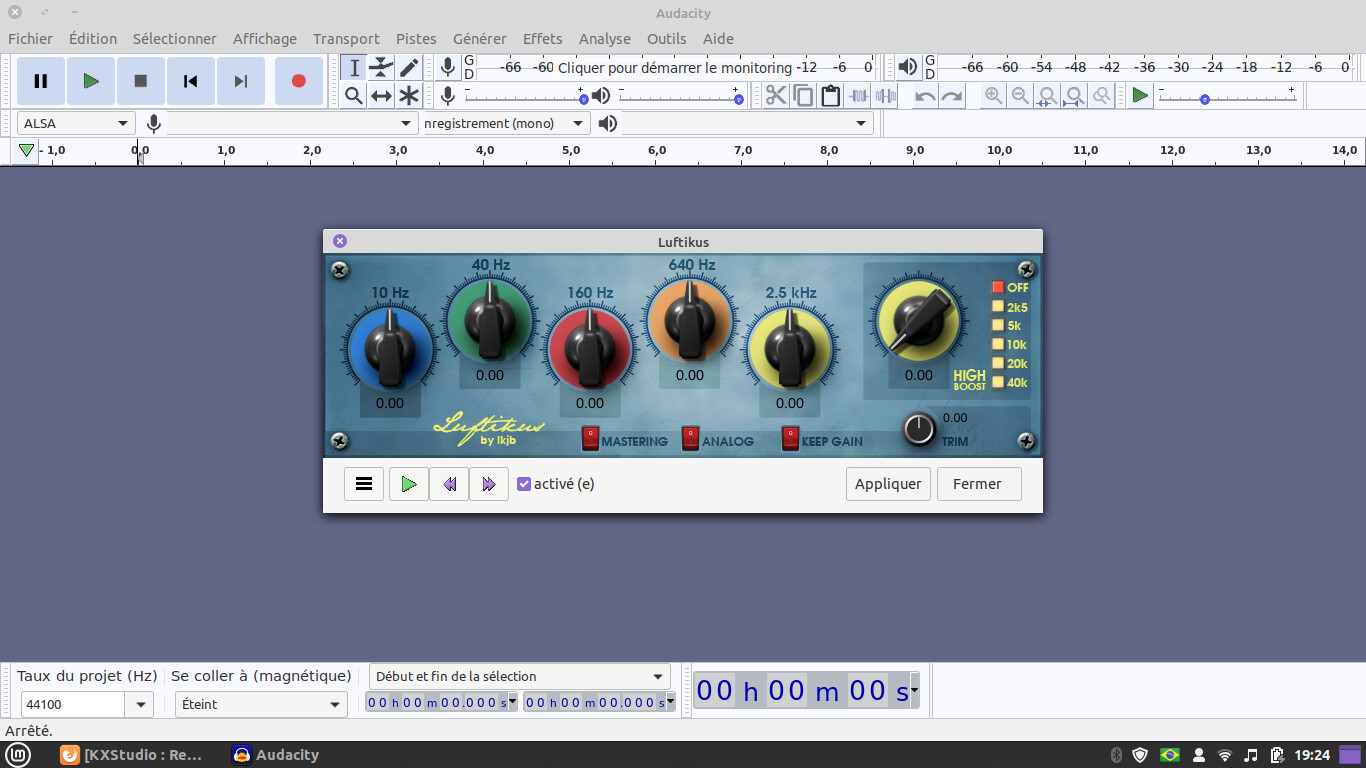1366x768 pixels.
Task: Click the Silence audio icon
Action: coord(885,95)
